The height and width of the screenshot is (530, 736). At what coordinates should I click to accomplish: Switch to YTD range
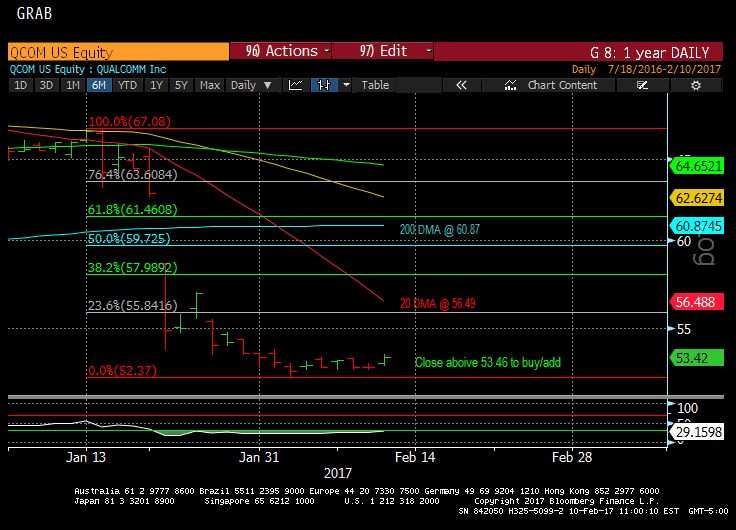[127, 85]
